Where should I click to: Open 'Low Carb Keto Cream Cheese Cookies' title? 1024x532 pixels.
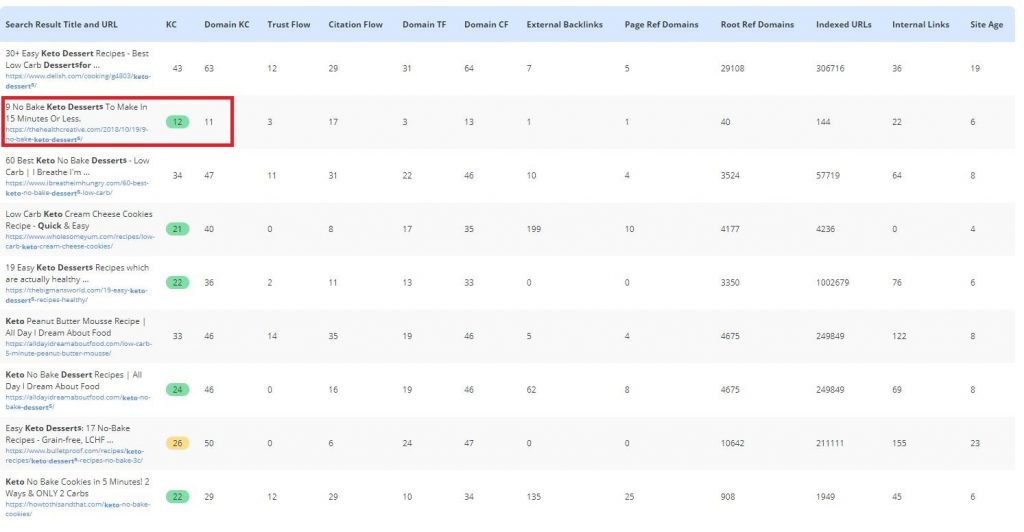pyautogui.click(x=78, y=219)
